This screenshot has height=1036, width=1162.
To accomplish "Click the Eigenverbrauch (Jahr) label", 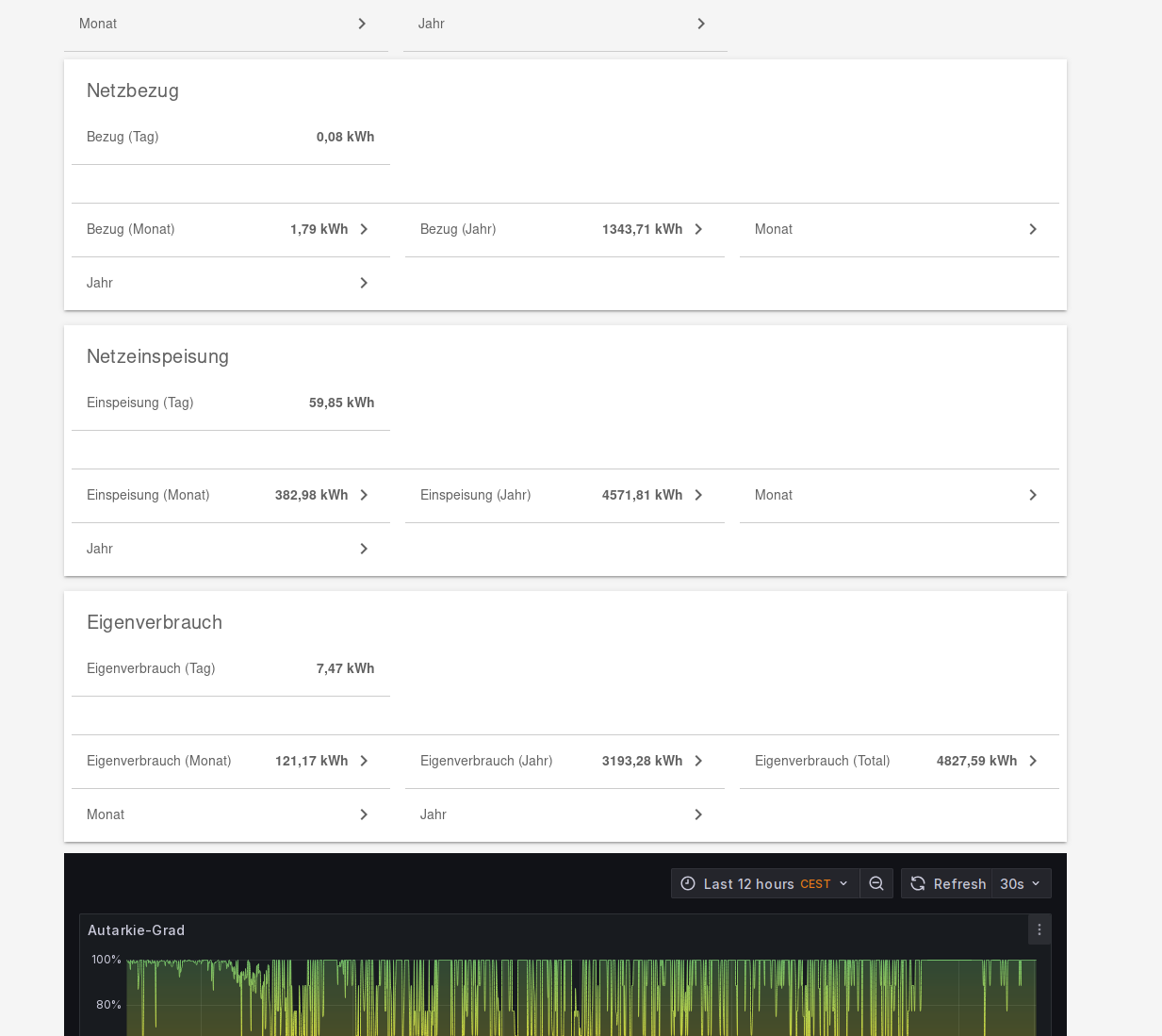I will 486,761.
